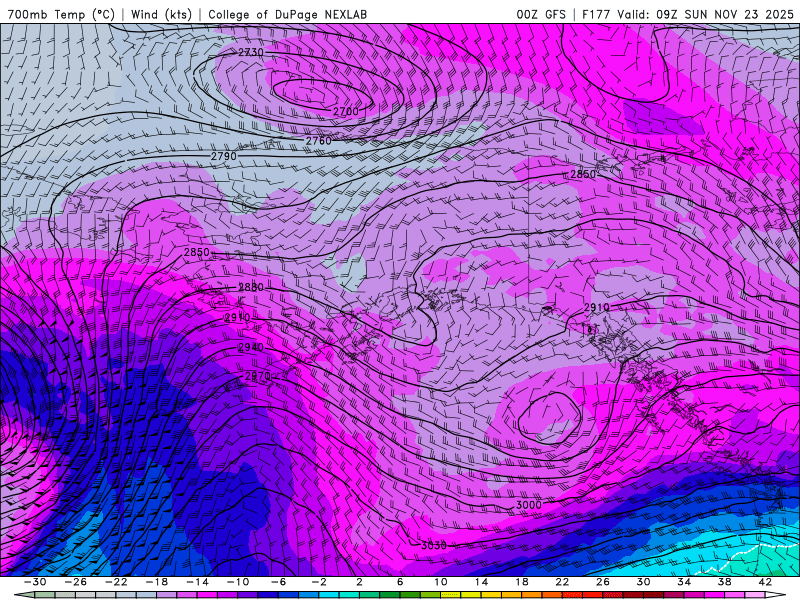The width and height of the screenshot is (800, 600).
Task: Select the -2 colorbar temperature label
Action: [x=319, y=582]
